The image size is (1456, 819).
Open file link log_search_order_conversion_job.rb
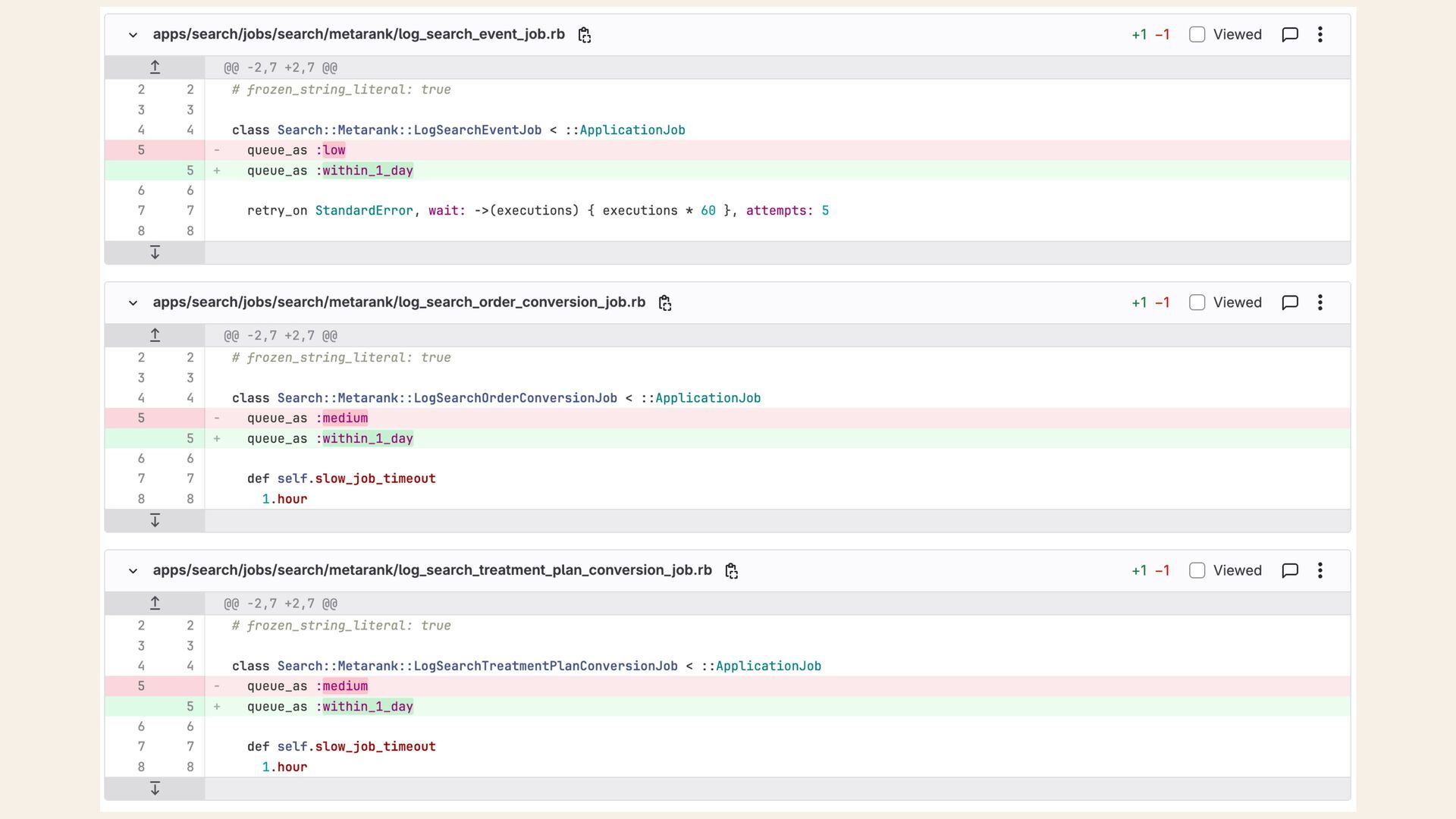[x=399, y=302]
